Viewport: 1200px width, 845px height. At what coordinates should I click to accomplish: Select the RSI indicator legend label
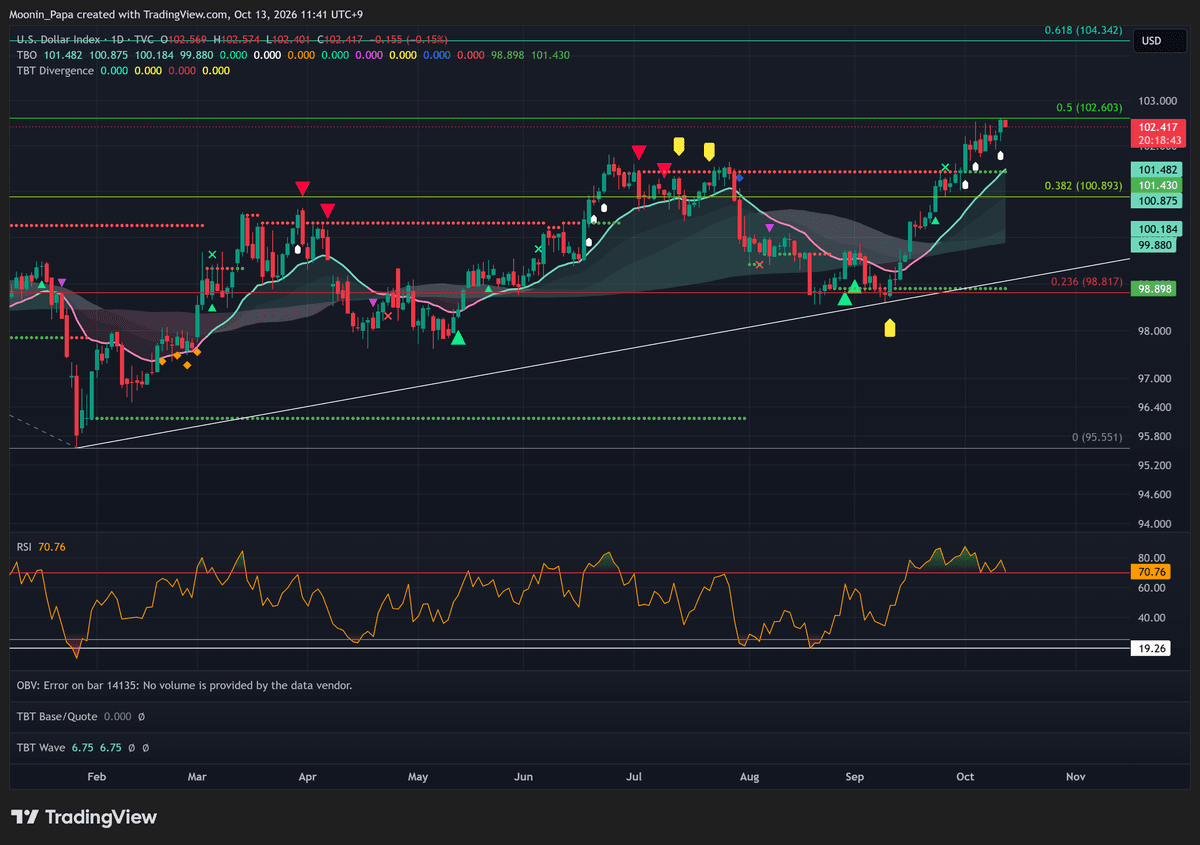click(x=24, y=547)
